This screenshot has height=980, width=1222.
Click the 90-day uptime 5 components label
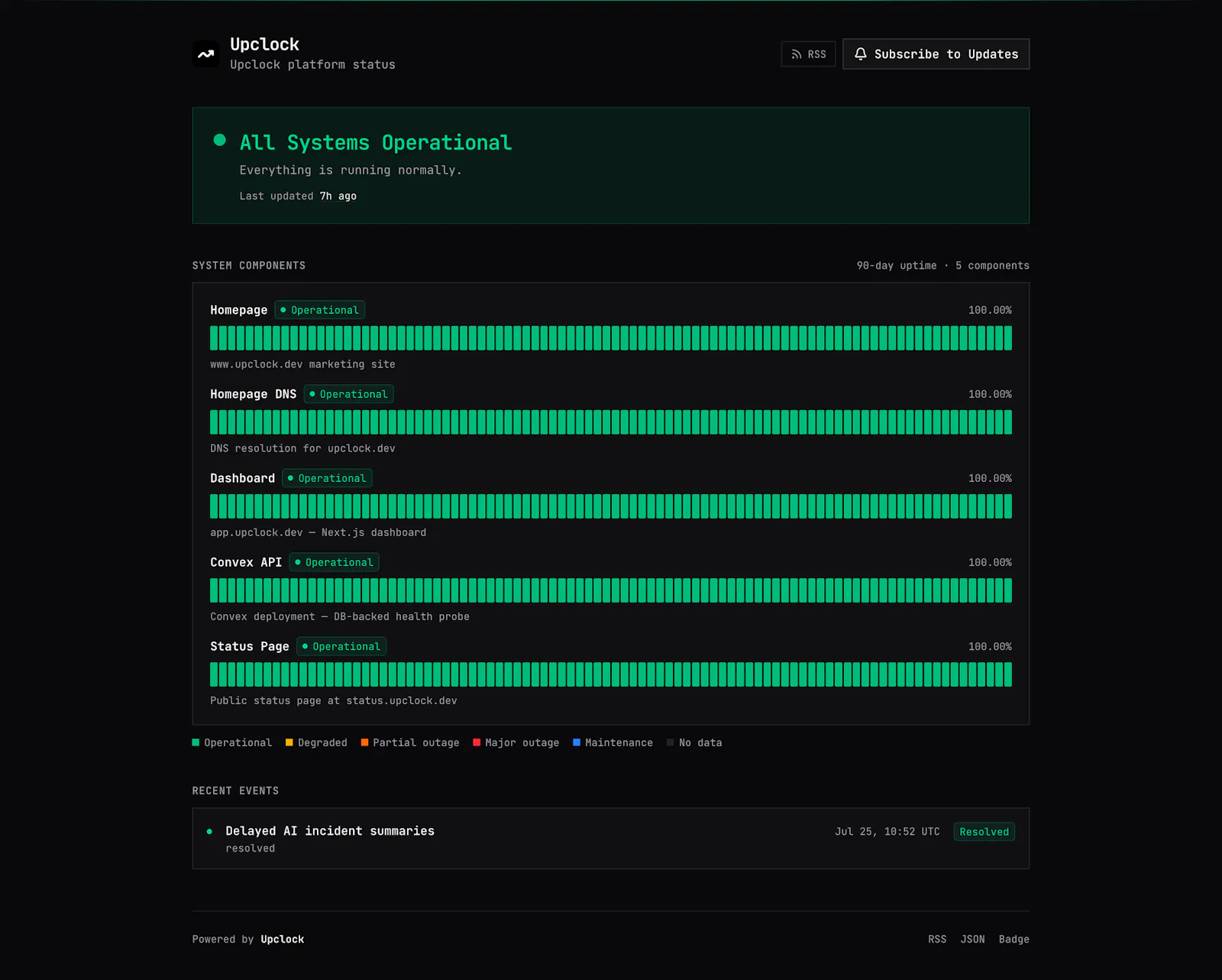click(943, 266)
